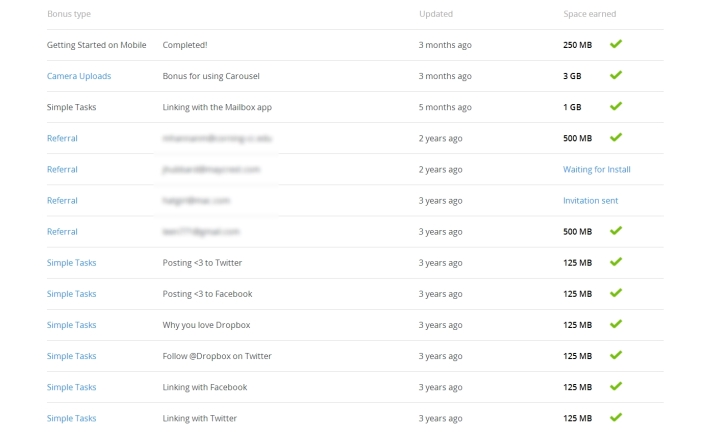Click the Bonus type column header
The image size is (702, 432).
coord(68,14)
